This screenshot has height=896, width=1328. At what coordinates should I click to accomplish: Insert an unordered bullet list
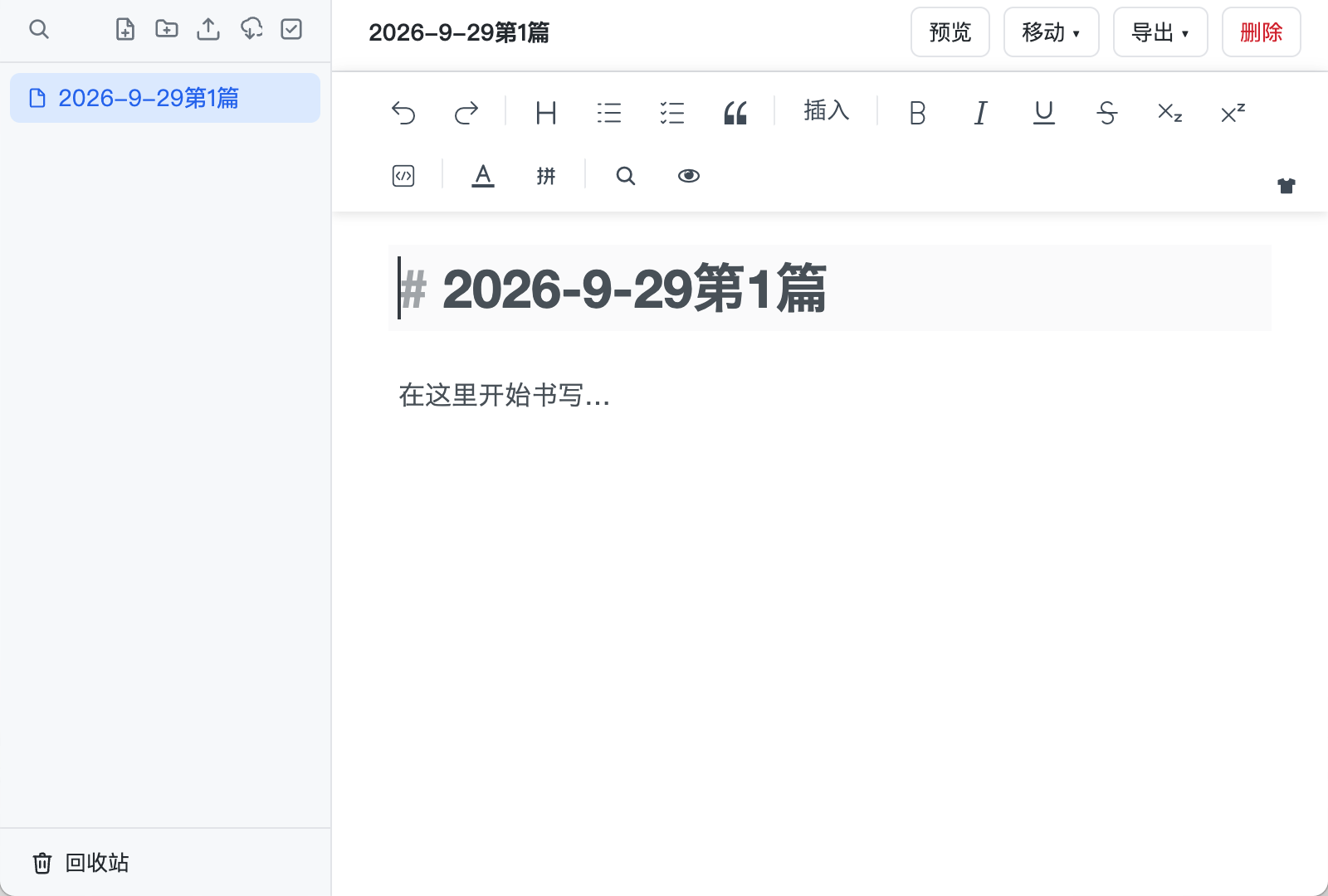click(x=609, y=112)
